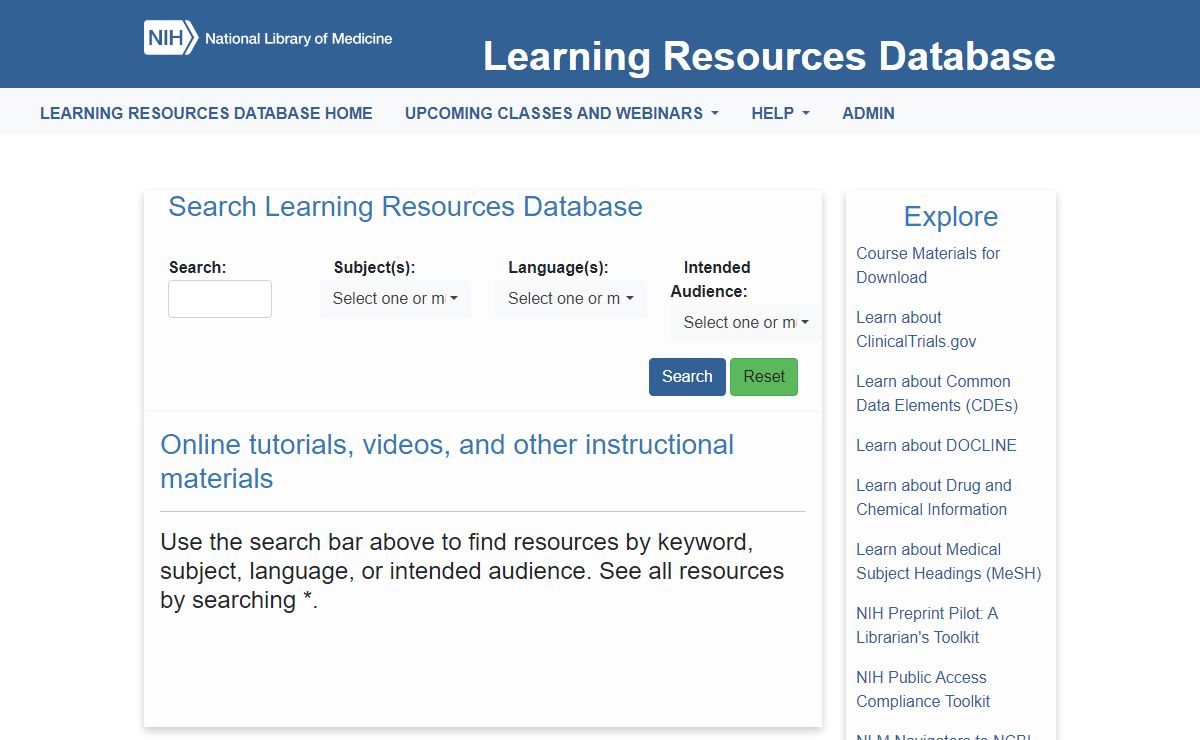Click the Search keyword input field

[x=220, y=299]
